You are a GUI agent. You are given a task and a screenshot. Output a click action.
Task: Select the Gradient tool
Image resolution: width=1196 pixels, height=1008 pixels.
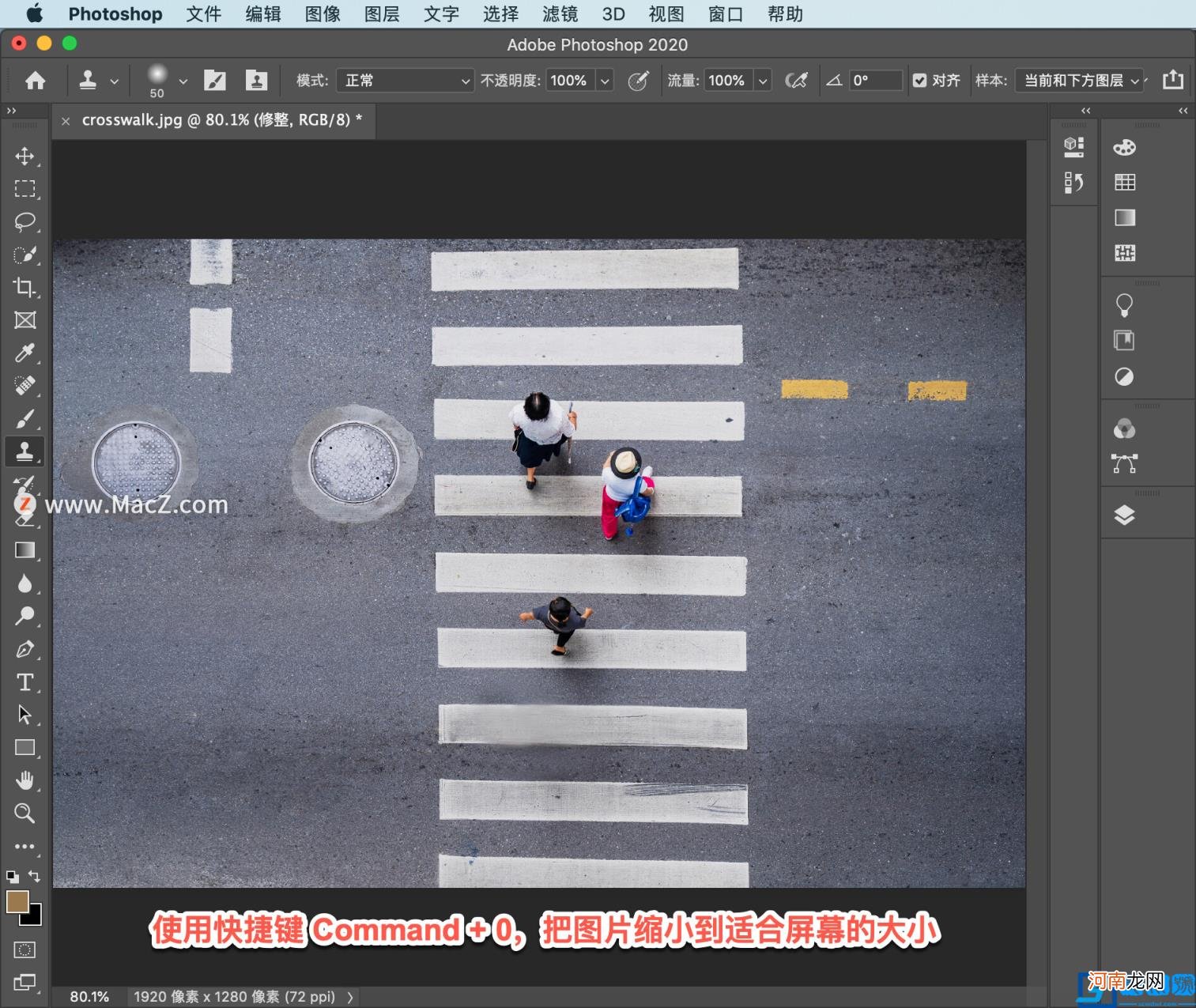coord(25,550)
